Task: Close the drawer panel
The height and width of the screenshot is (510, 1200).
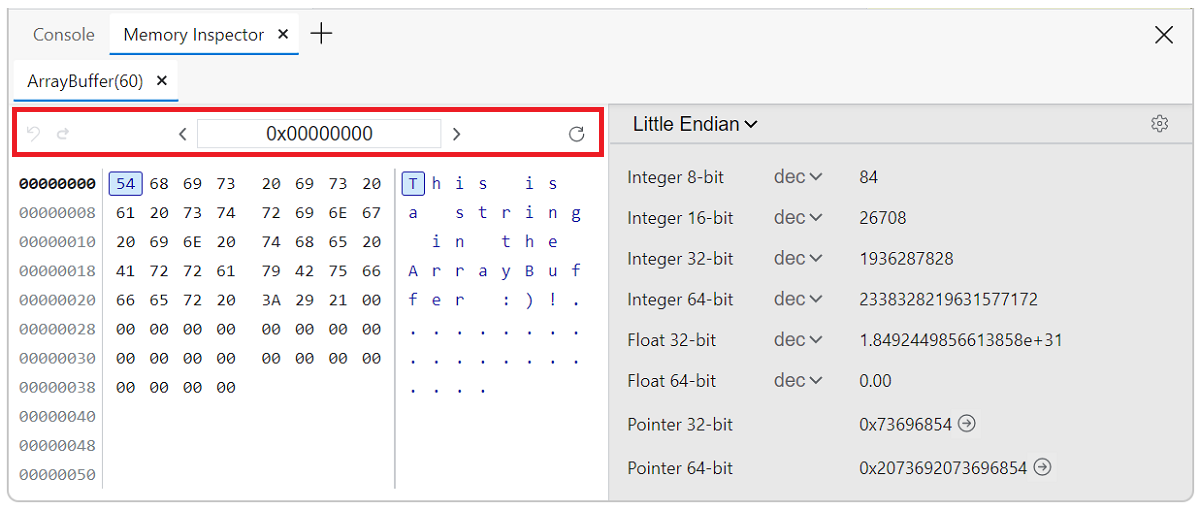Action: (1164, 35)
